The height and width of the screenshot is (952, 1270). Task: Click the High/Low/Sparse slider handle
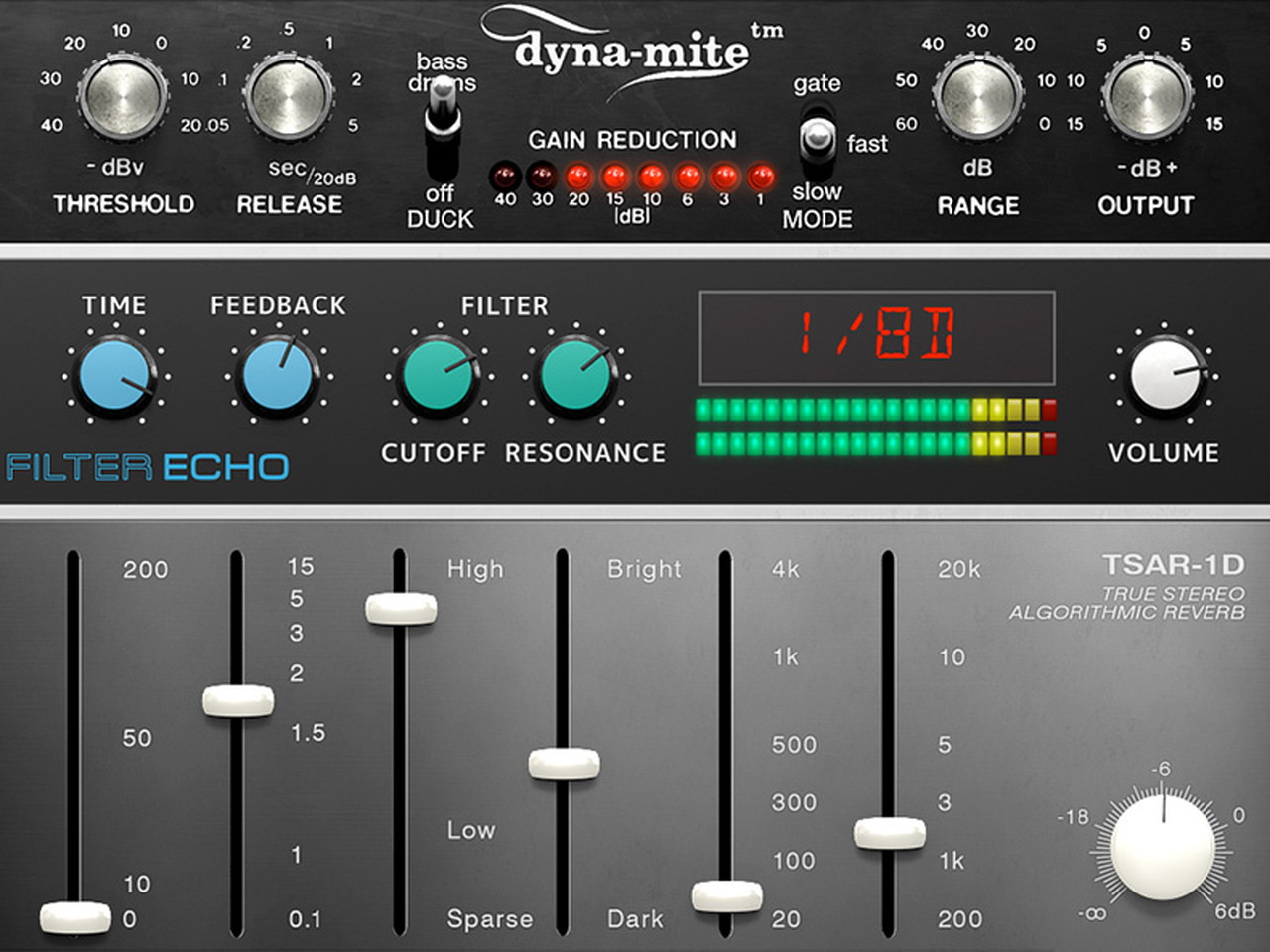(401, 608)
